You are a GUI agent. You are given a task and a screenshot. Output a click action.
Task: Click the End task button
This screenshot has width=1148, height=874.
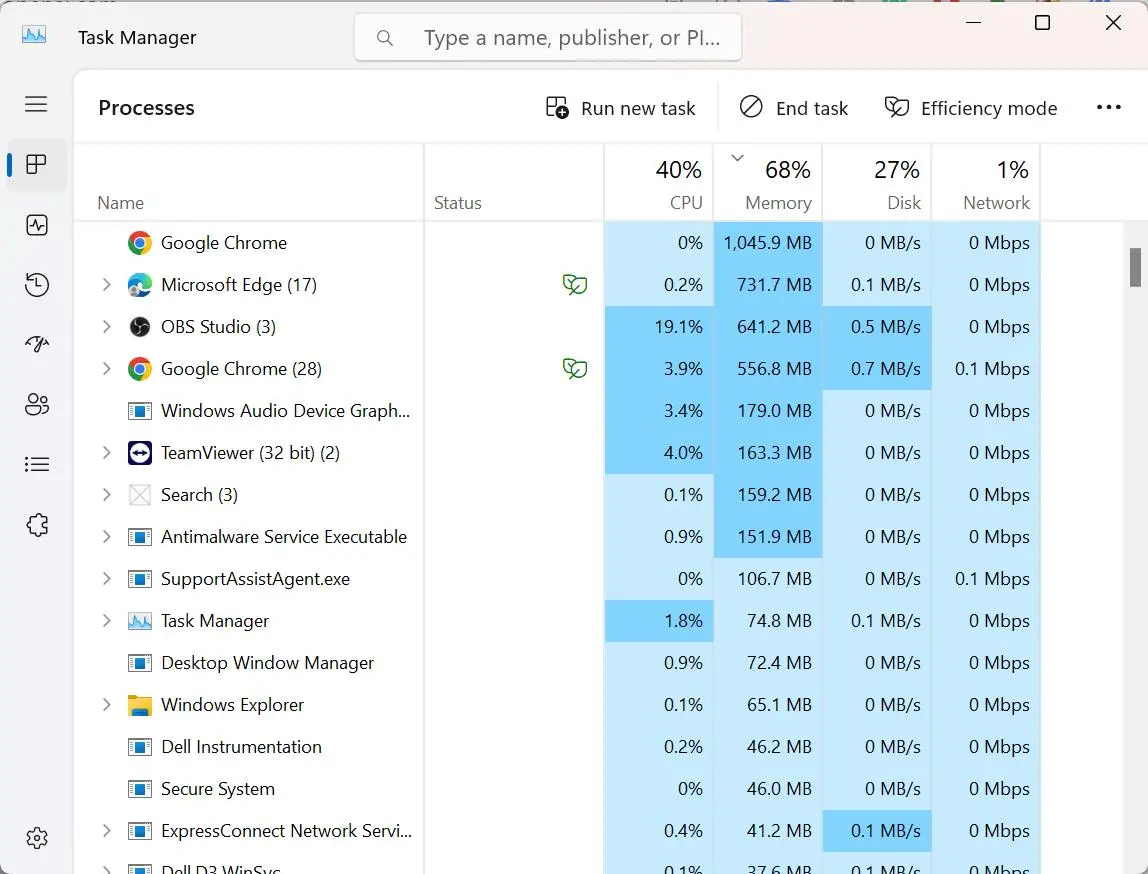click(x=793, y=108)
